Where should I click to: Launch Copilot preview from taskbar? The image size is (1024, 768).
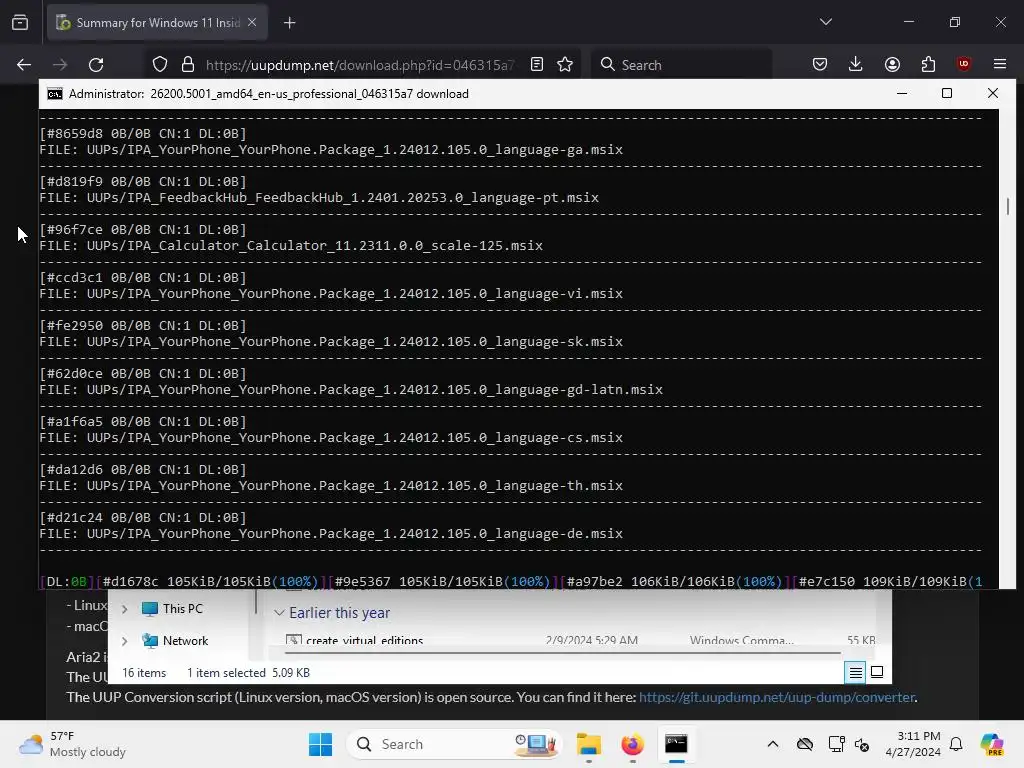pyautogui.click(x=992, y=744)
